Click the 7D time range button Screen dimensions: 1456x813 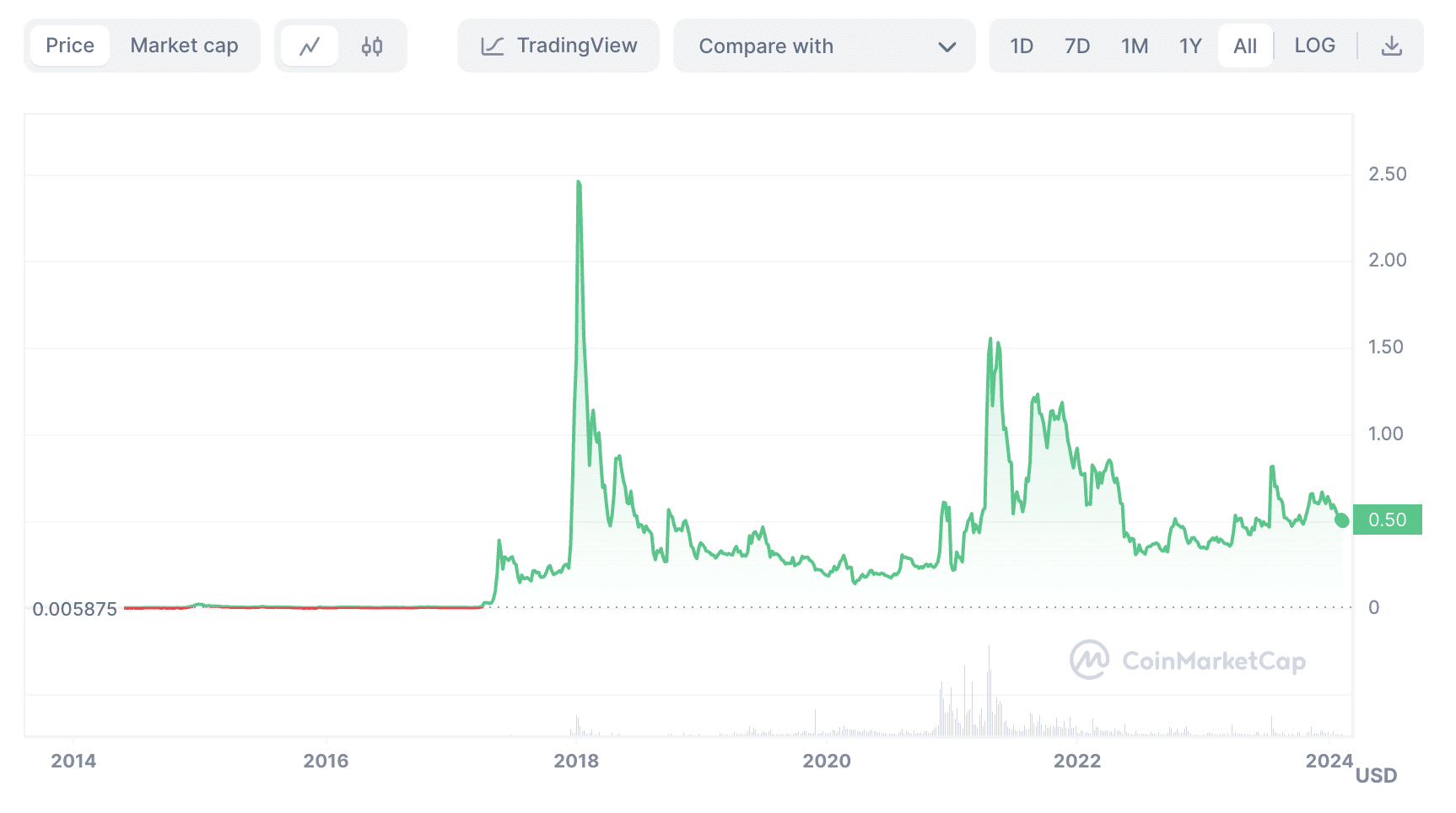[1077, 46]
